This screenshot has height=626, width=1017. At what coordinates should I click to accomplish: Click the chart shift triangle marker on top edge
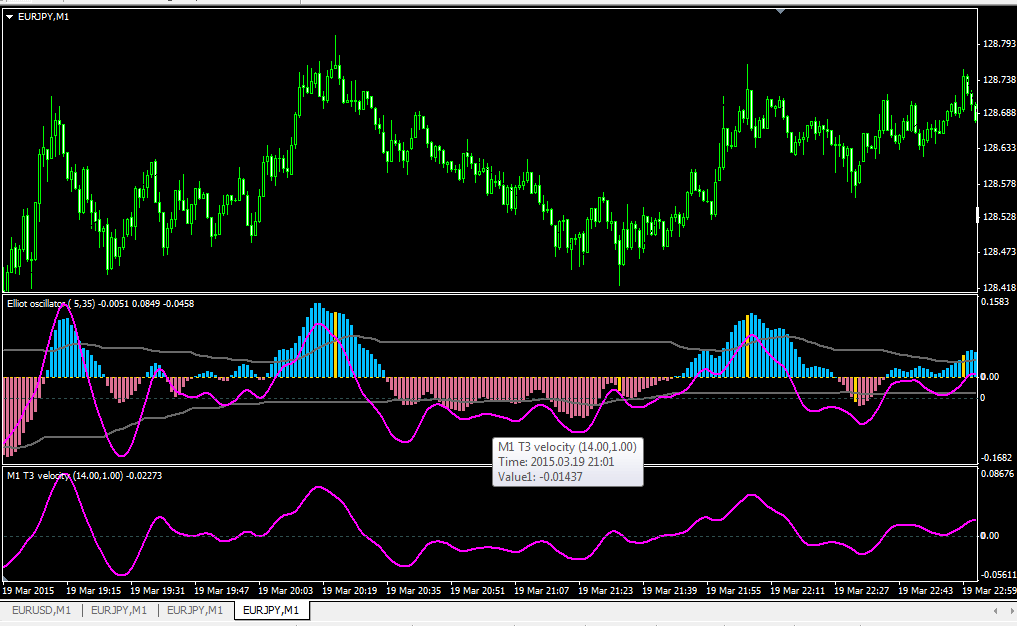(780, 11)
